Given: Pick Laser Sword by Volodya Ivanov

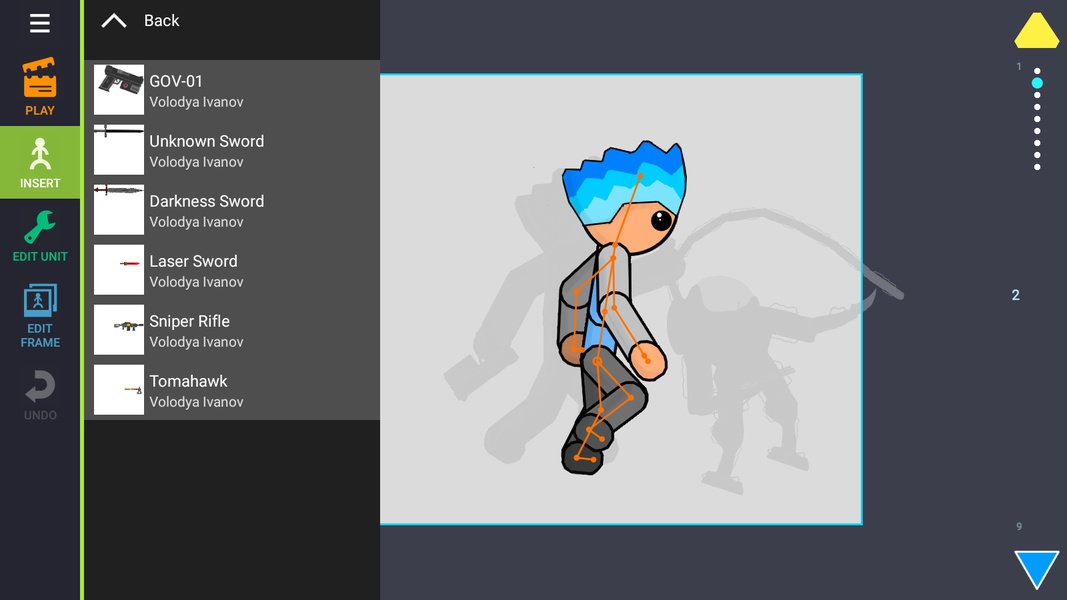Looking at the screenshot, I should click(x=232, y=270).
